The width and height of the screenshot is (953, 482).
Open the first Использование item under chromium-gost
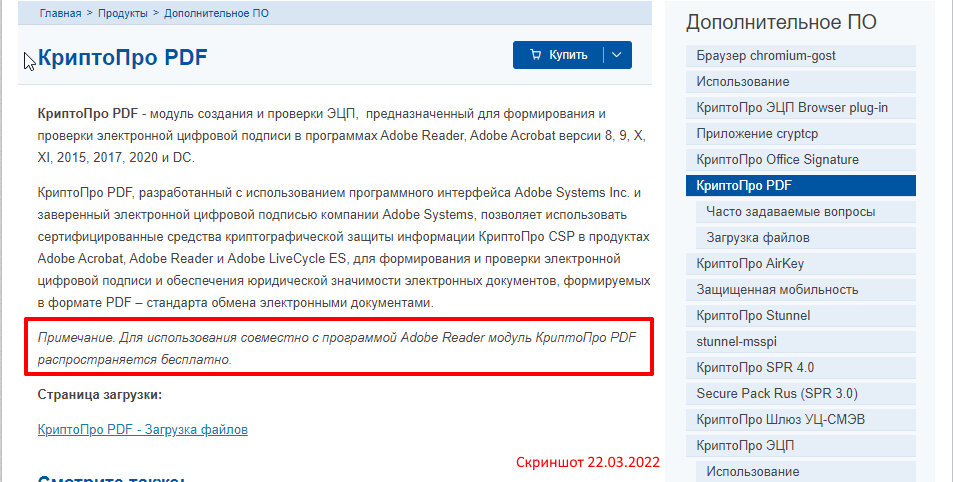click(800, 81)
